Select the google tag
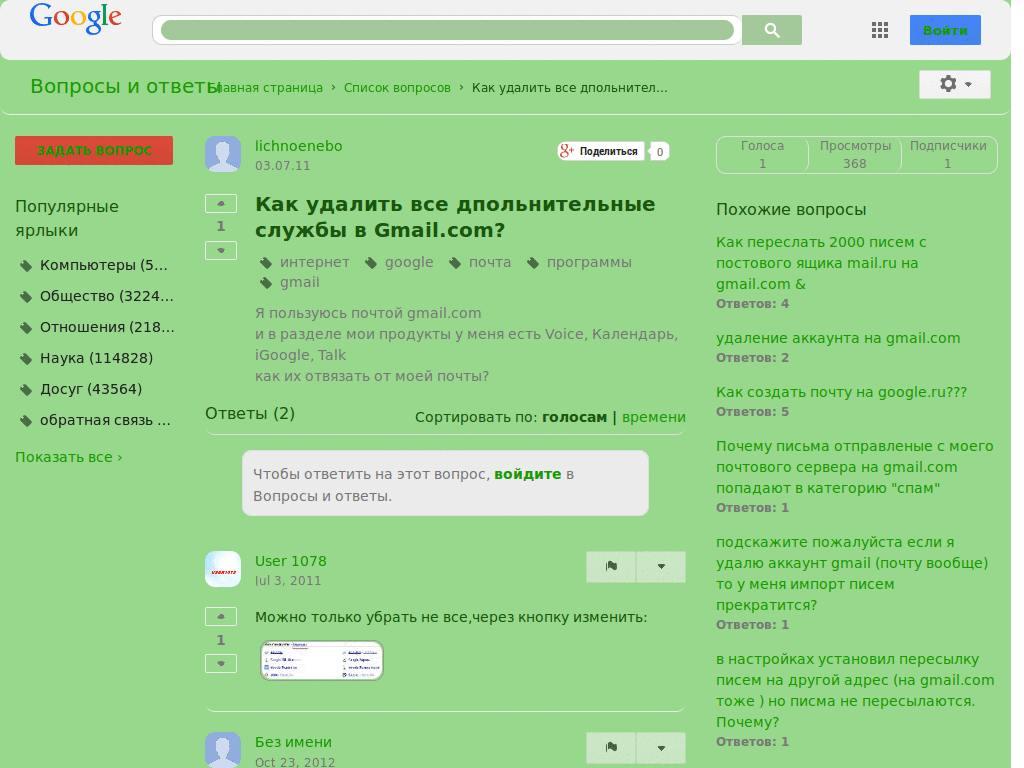Image resolution: width=1024 pixels, height=768 pixels. click(x=409, y=262)
